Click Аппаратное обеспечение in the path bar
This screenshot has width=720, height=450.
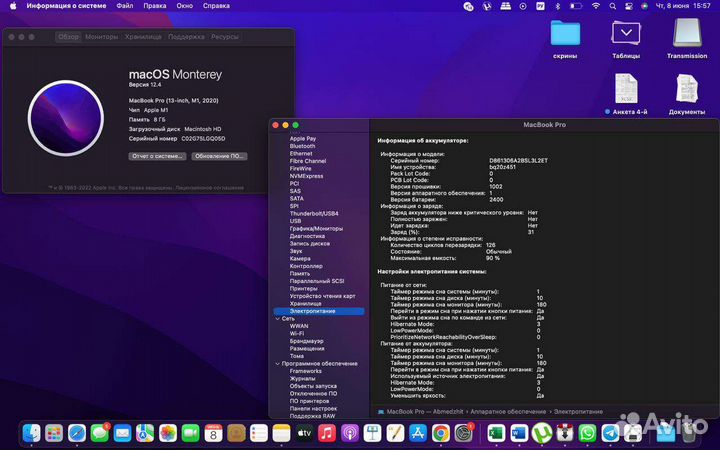(508, 412)
